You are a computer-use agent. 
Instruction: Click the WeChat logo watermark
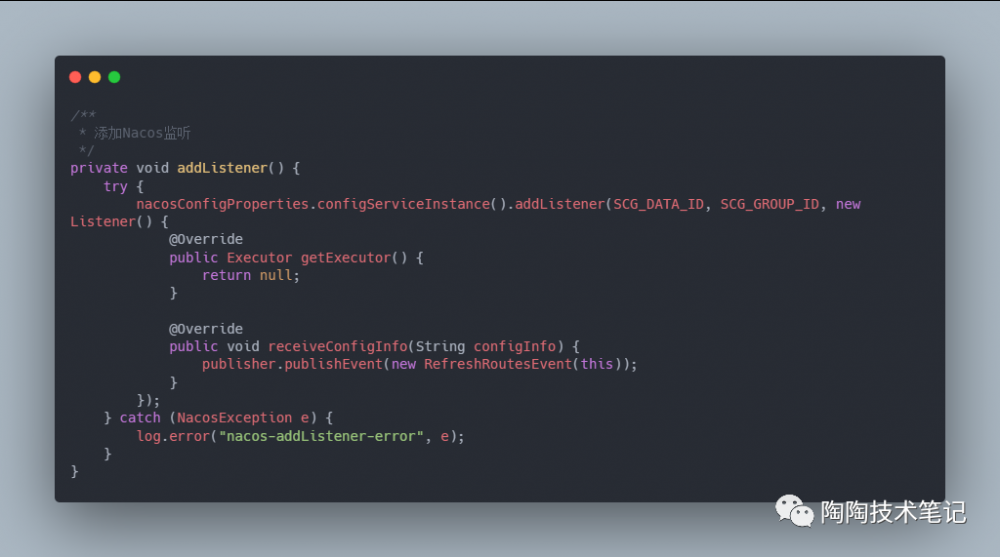pos(794,511)
